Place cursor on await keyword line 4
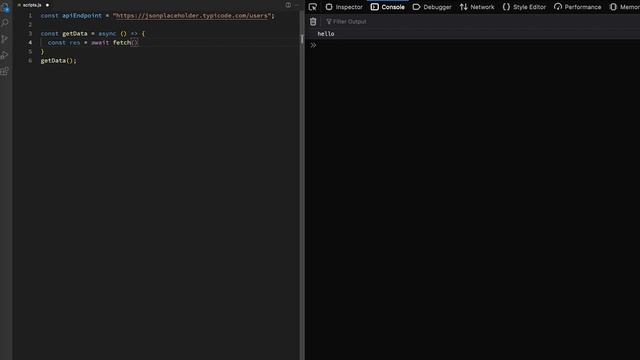The height and width of the screenshot is (360, 640). pyautogui.click(x=100, y=42)
